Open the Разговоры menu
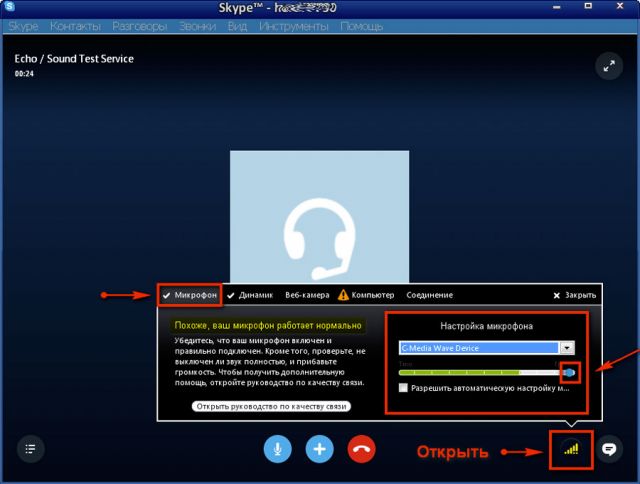This screenshot has width=640, height=484. tap(140, 26)
